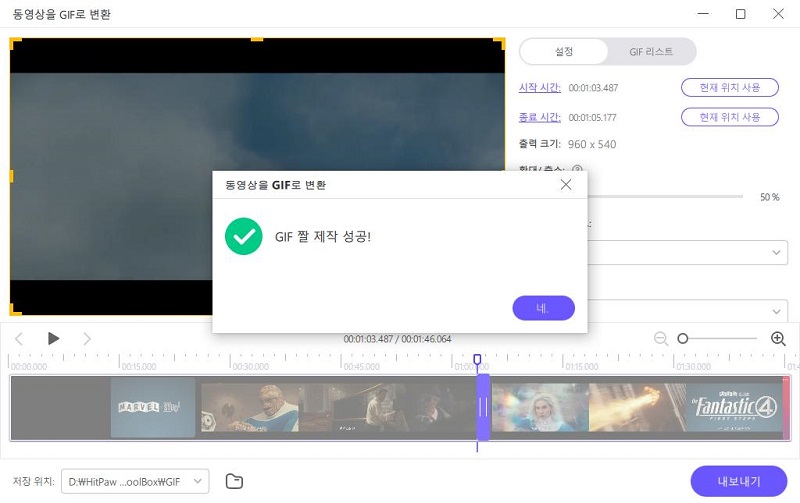This screenshot has height=503, width=800.
Task: Click the blonde woman thumbnail in filmstrip
Action: pos(540,407)
